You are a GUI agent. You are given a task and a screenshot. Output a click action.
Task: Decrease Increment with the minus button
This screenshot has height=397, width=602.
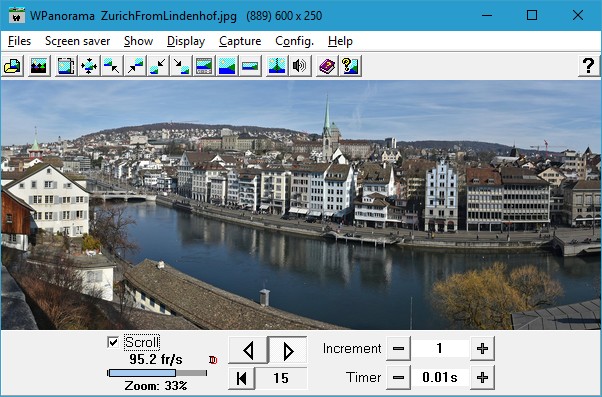click(x=398, y=349)
